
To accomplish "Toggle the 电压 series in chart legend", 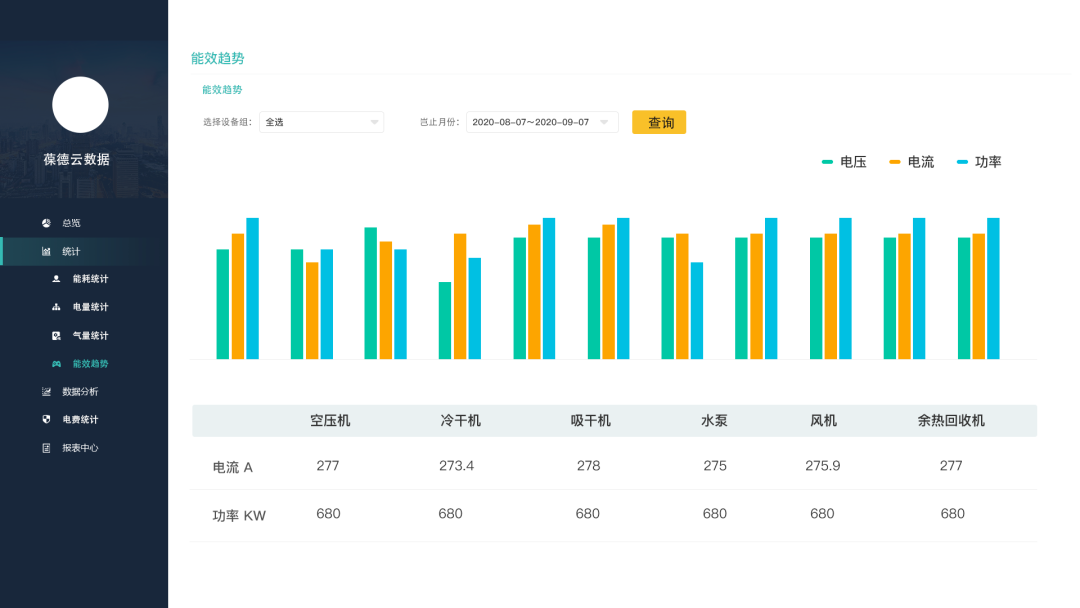I will click(x=843, y=162).
